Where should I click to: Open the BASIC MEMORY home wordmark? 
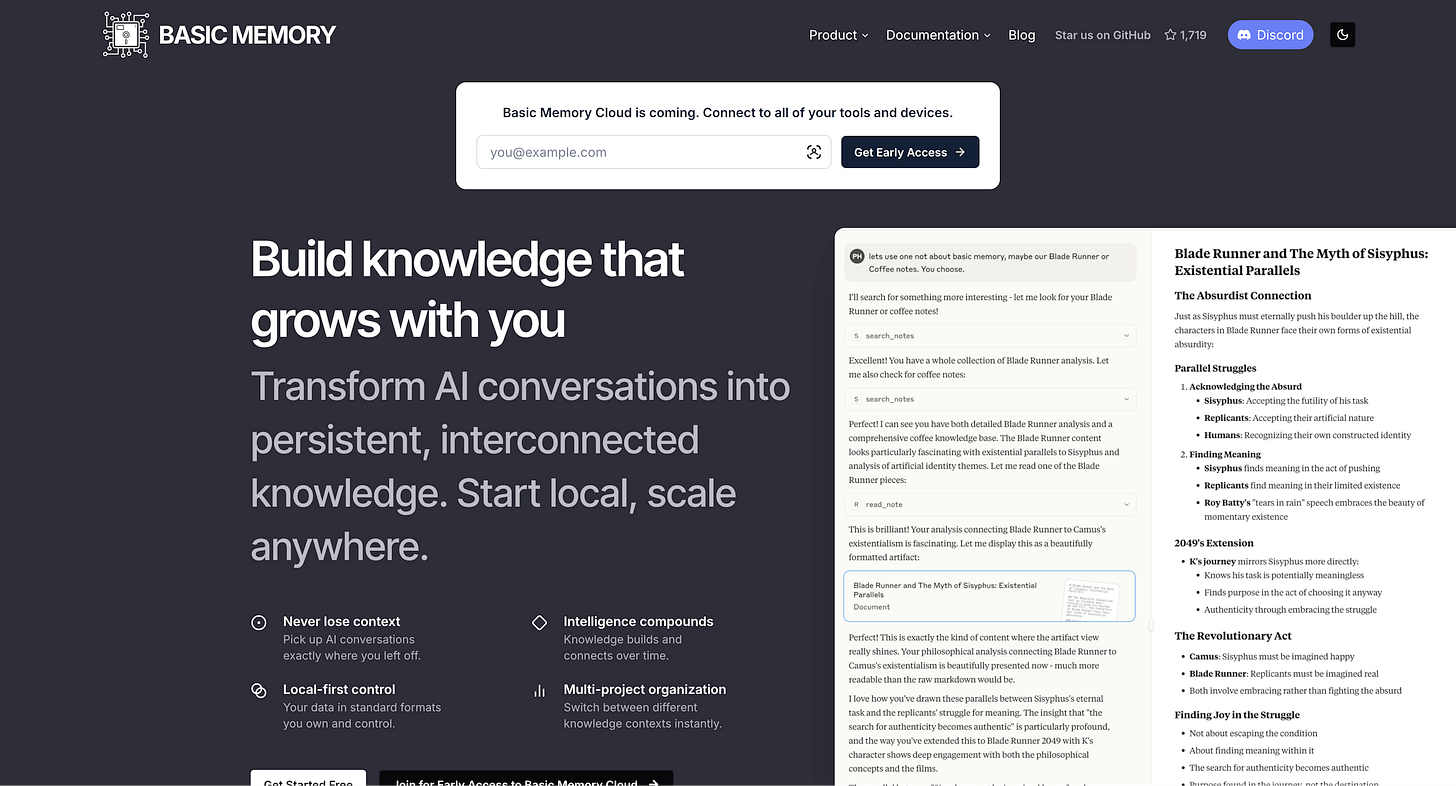pyautogui.click(x=247, y=35)
